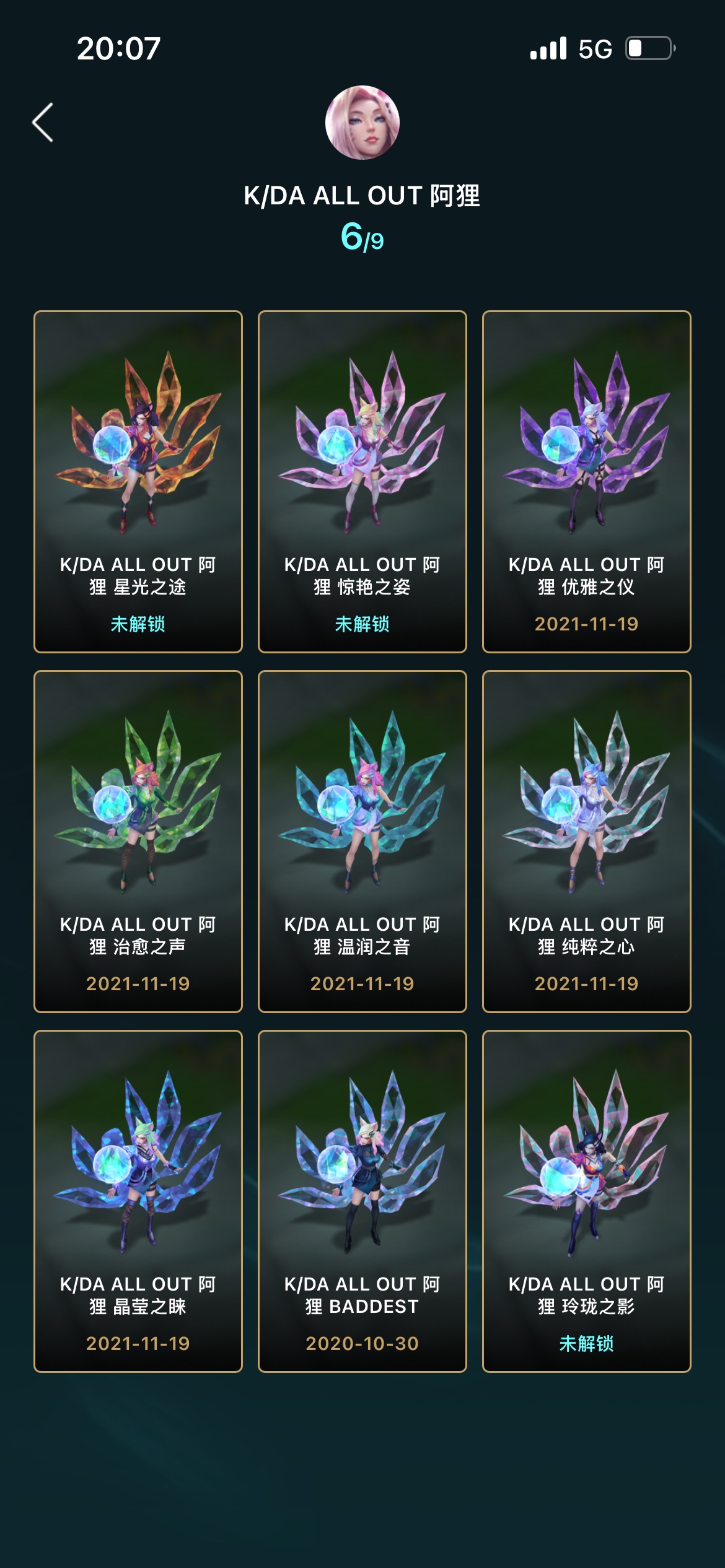Tap 未解锁 label under 星光之途
Image resolution: width=725 pixels, height=1568 pixels.
tap(138, 624)
